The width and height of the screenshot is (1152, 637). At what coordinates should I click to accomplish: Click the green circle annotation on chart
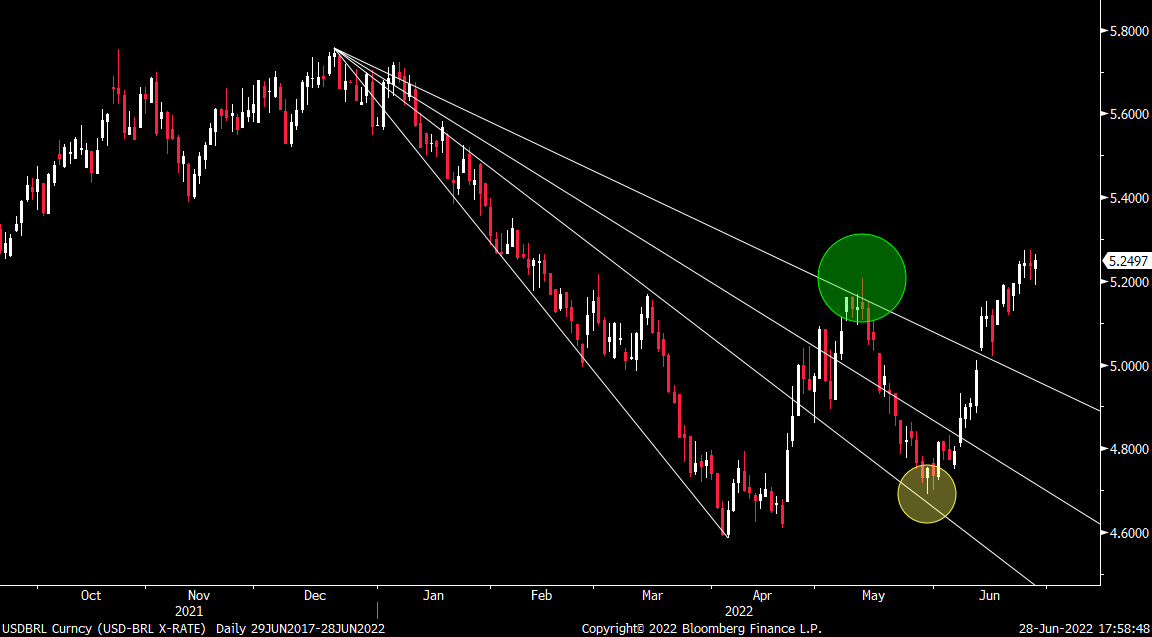pos(862,278)
